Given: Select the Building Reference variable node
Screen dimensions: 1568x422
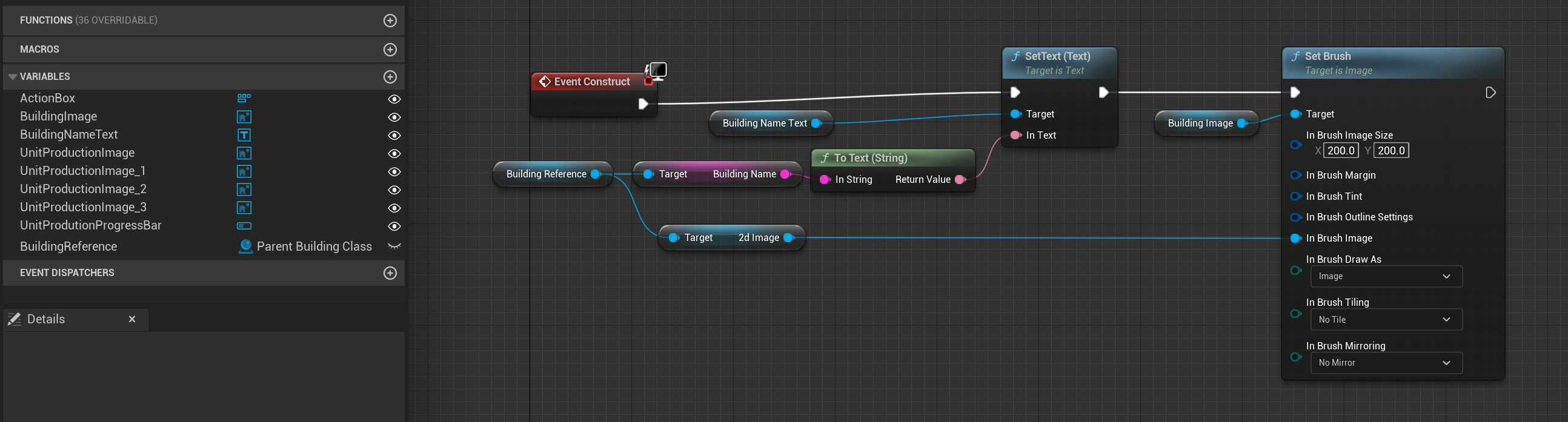Looking at the screenshot, I should pyautogui.click(x=553, y=174).
